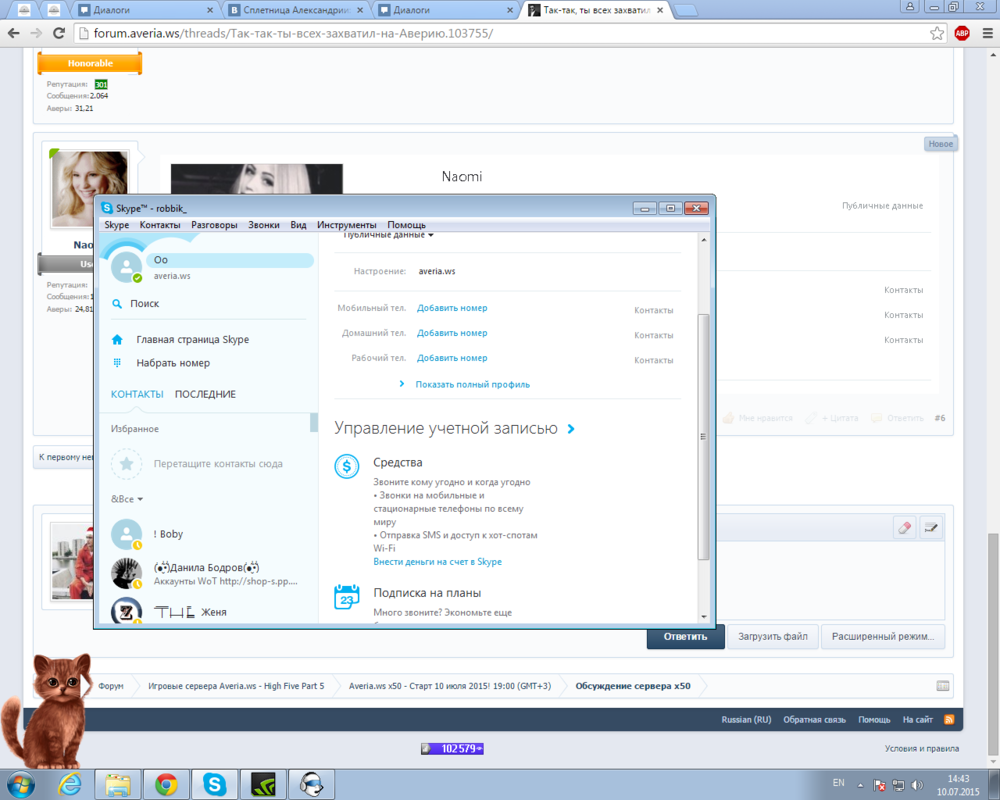Bookmark page with the star icon
Screen dimensions: 1000x800
coord(937,33)
